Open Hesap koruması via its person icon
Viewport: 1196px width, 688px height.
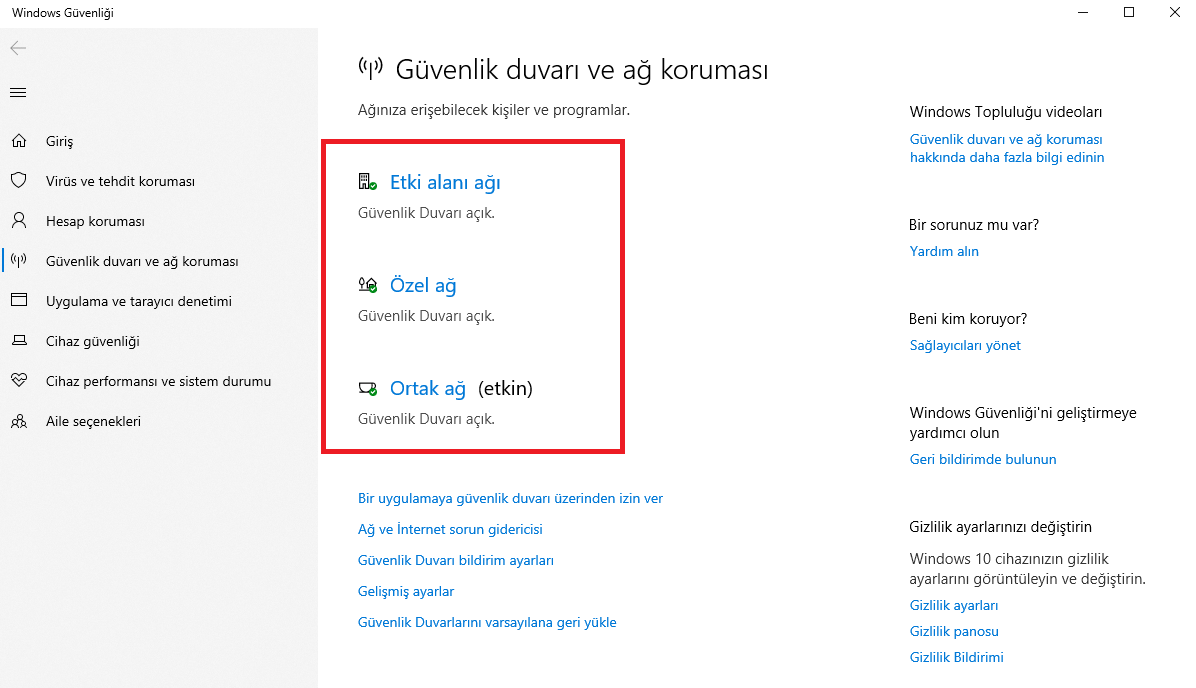(x=18, y=221)
